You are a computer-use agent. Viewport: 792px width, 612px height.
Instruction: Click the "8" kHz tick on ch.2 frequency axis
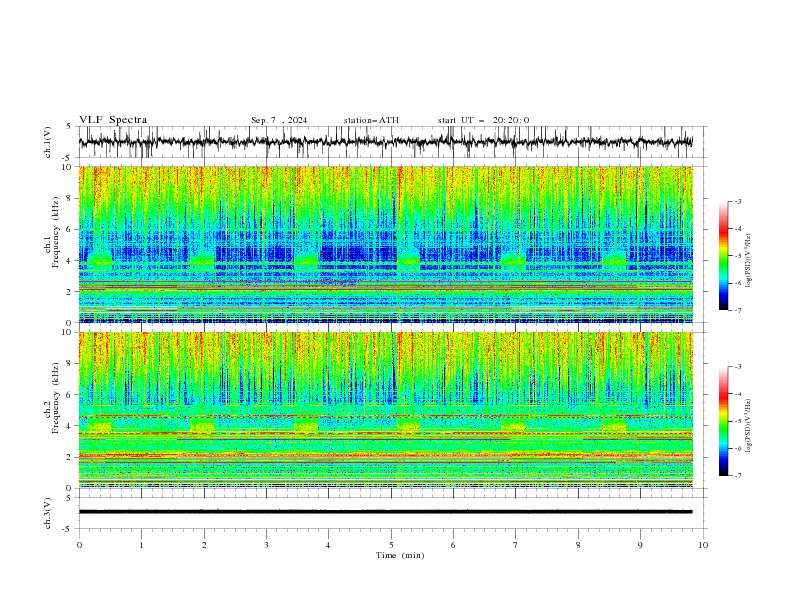pyautogui.click(x=70, y=364)
